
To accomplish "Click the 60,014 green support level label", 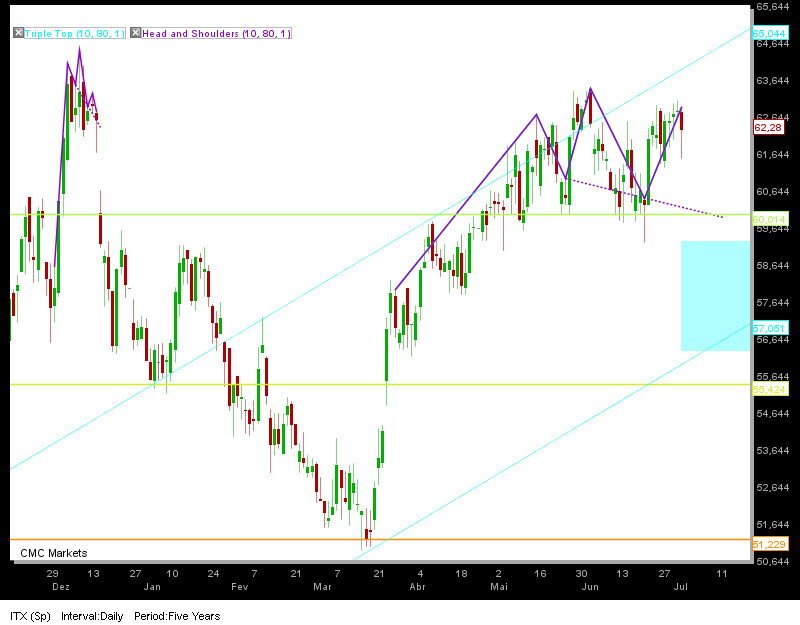I will (769, 220).
